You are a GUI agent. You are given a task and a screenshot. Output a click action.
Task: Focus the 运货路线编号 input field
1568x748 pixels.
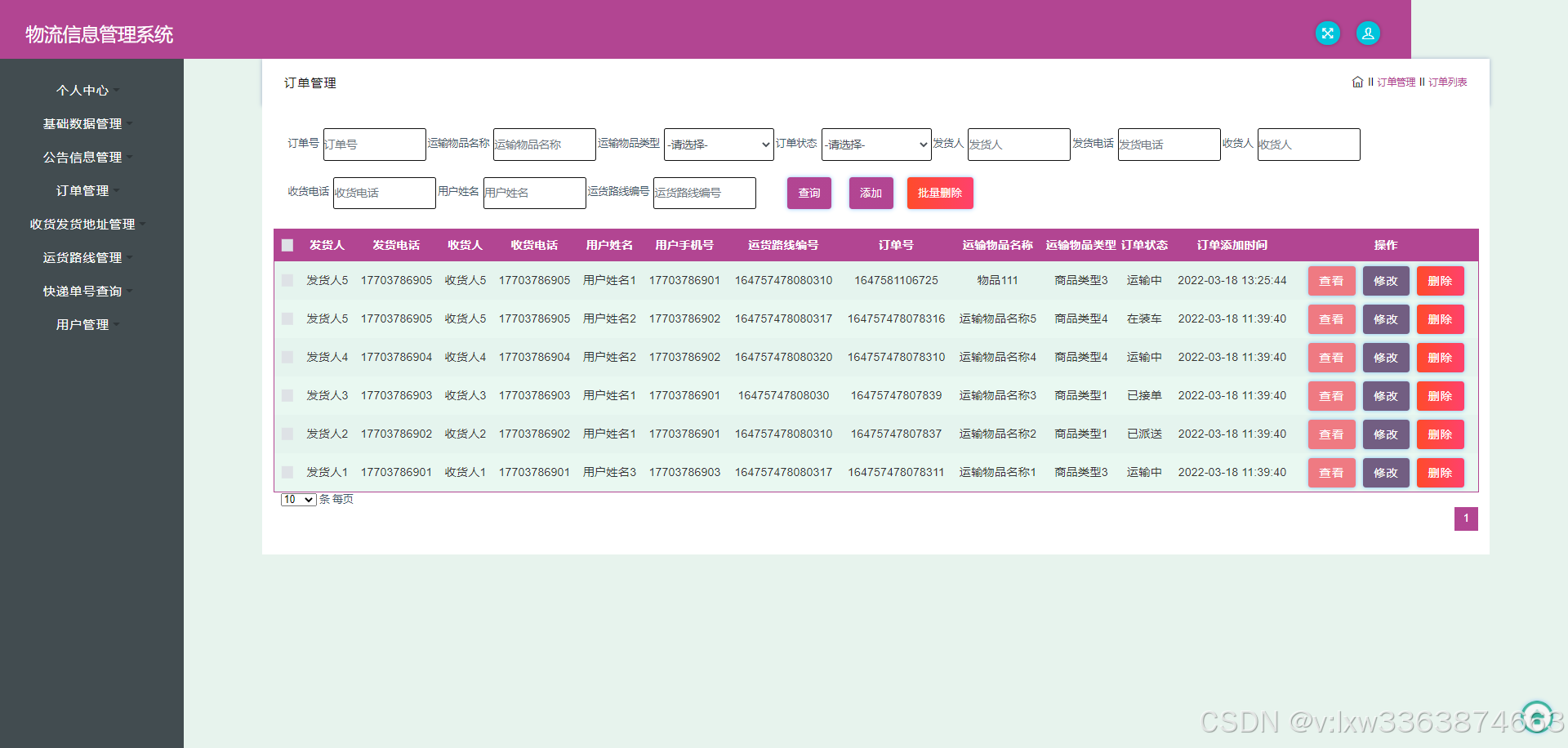tap(705, 194)
